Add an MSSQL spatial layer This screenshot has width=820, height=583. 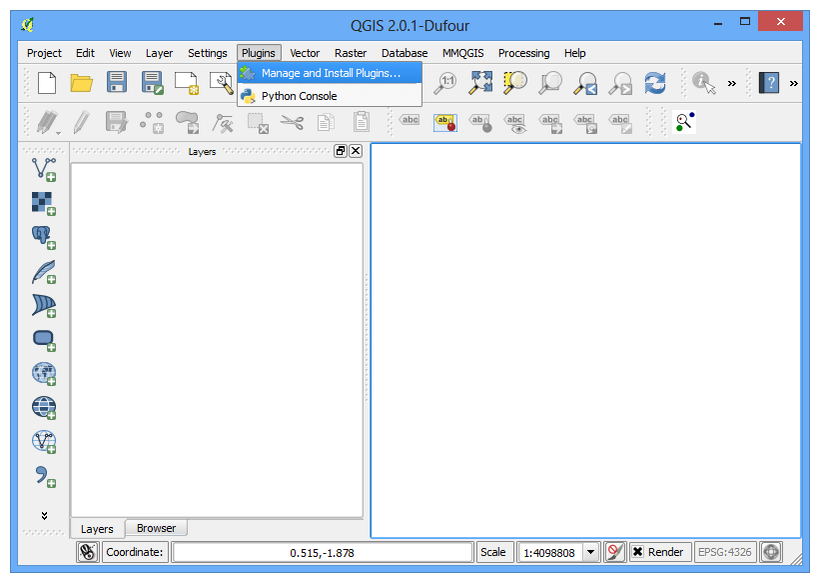pyautogui.click(x=44, y=305)
